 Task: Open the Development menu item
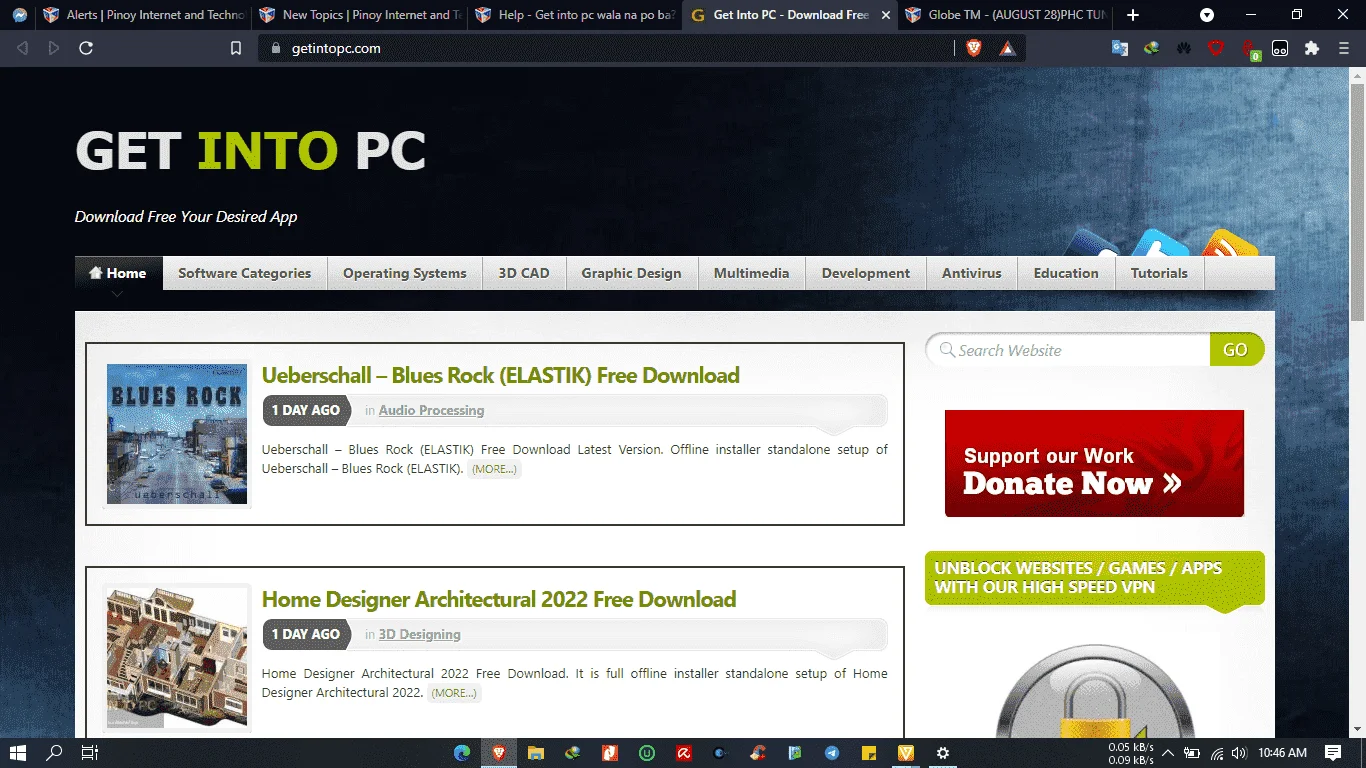coord(866,273)
